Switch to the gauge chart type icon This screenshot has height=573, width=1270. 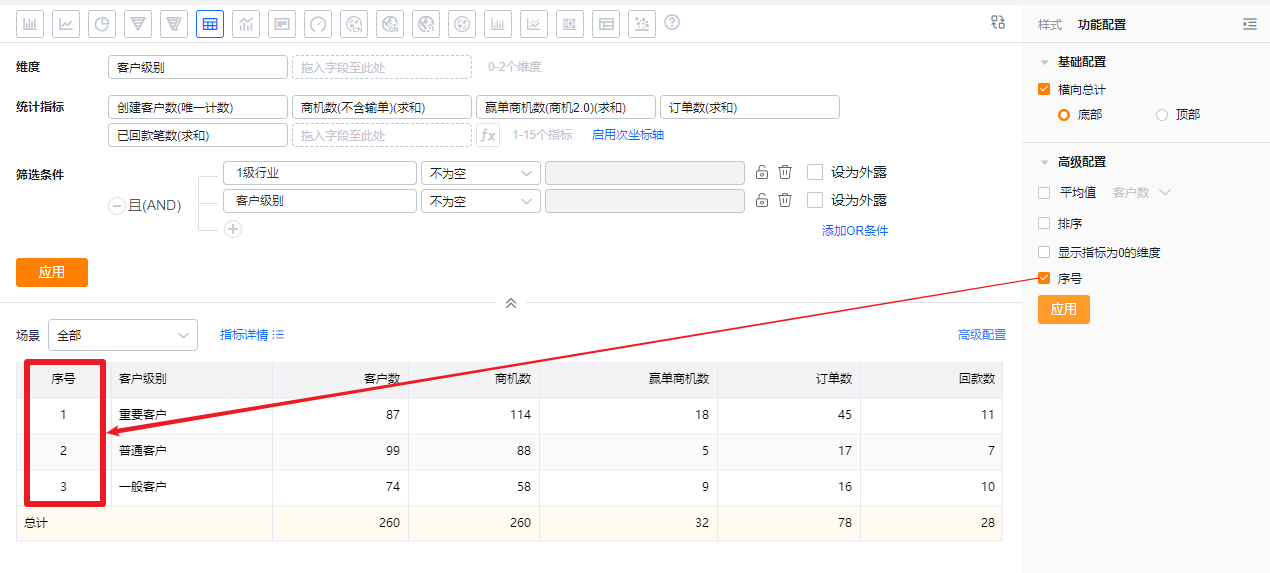318,24
